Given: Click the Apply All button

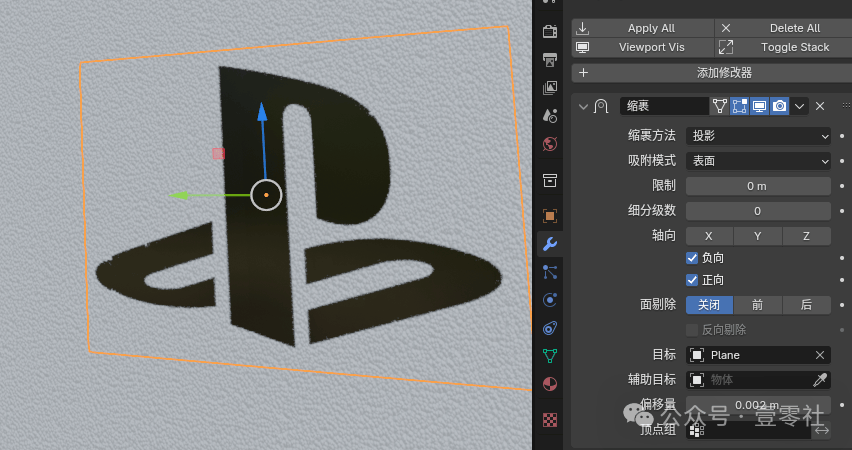Looking at the screenshot, I should tap(643, 28).
